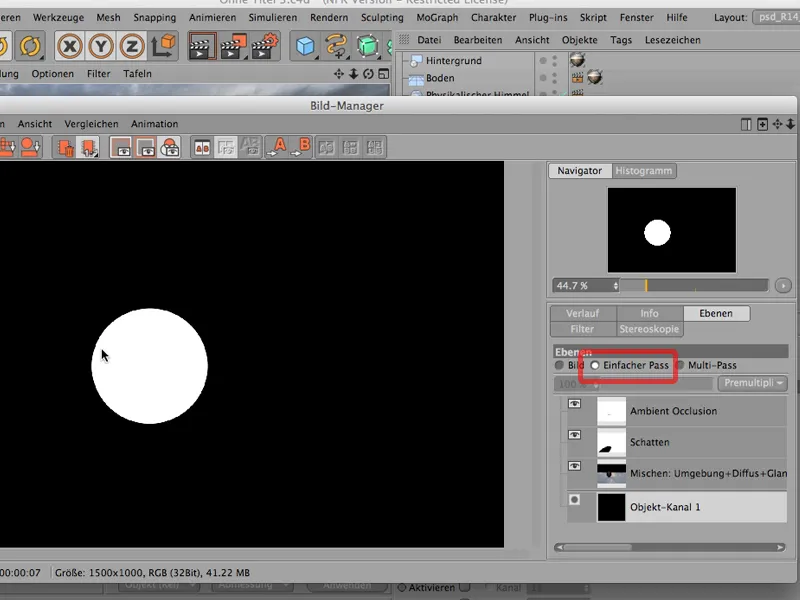Select the Multi-Pass radio button
The width and height of the screenshot is (800, 600).
[x=680, y=365]
